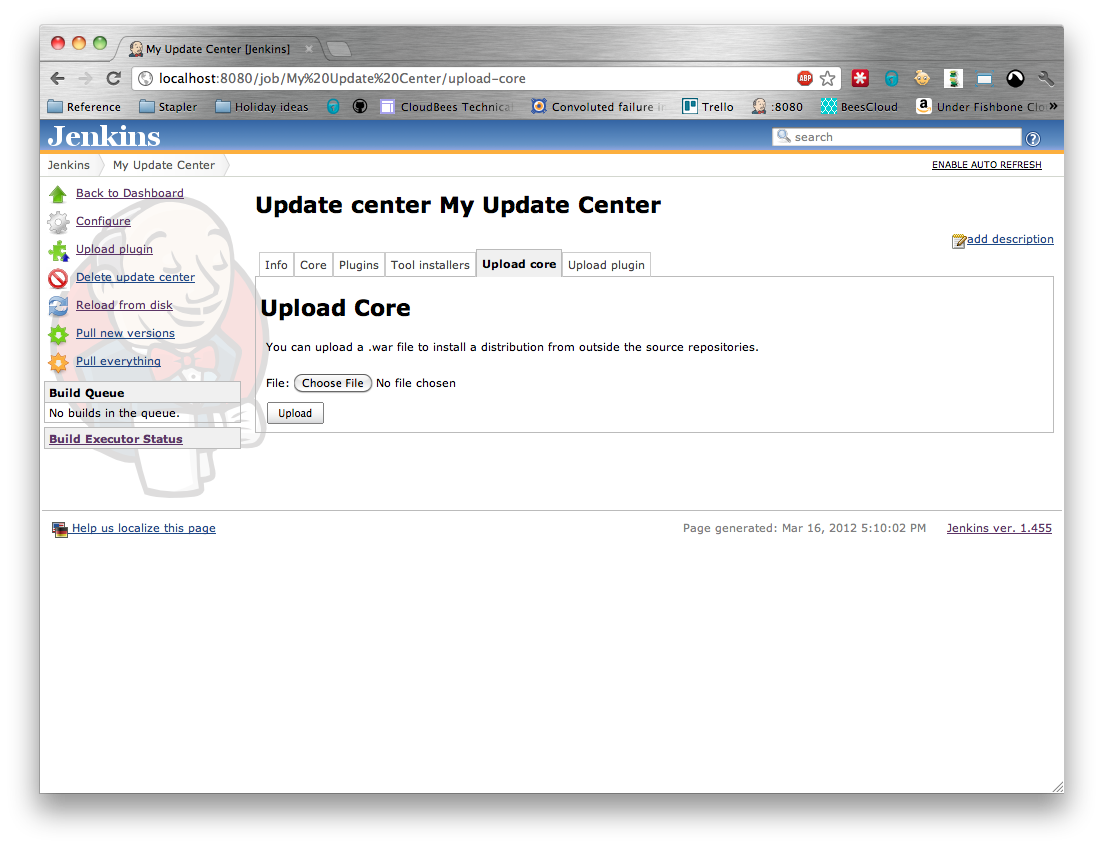Open the Trello bookmark

(708, 106)
